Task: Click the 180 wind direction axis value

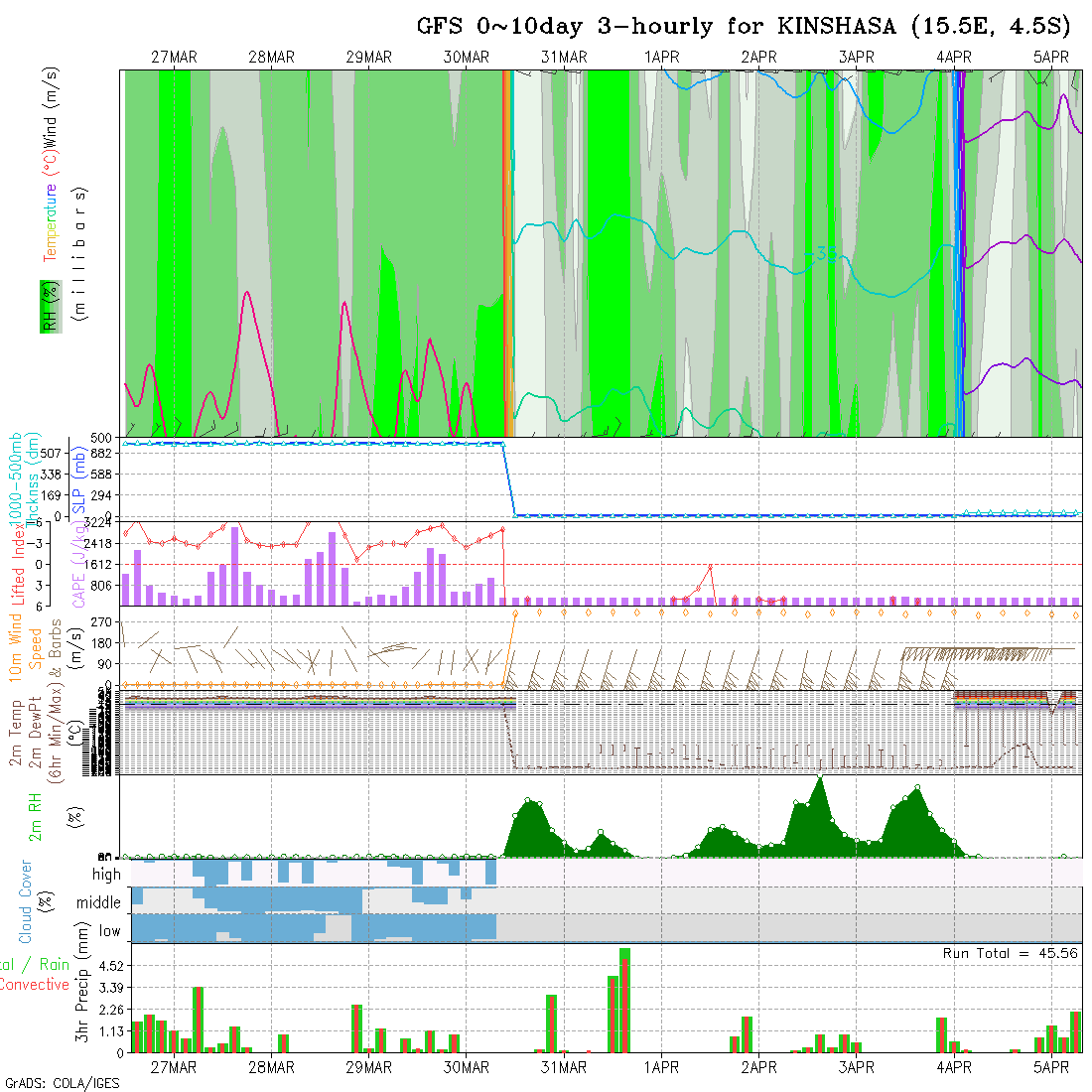Action: tap(101, 643)
